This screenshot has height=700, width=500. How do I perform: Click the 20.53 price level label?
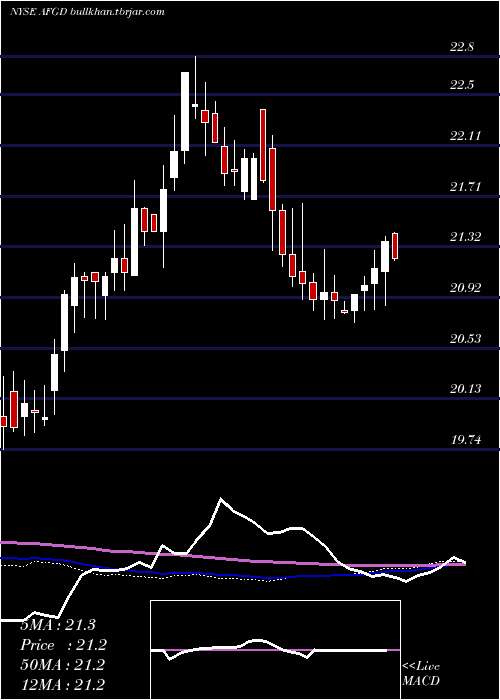[466, 339]
